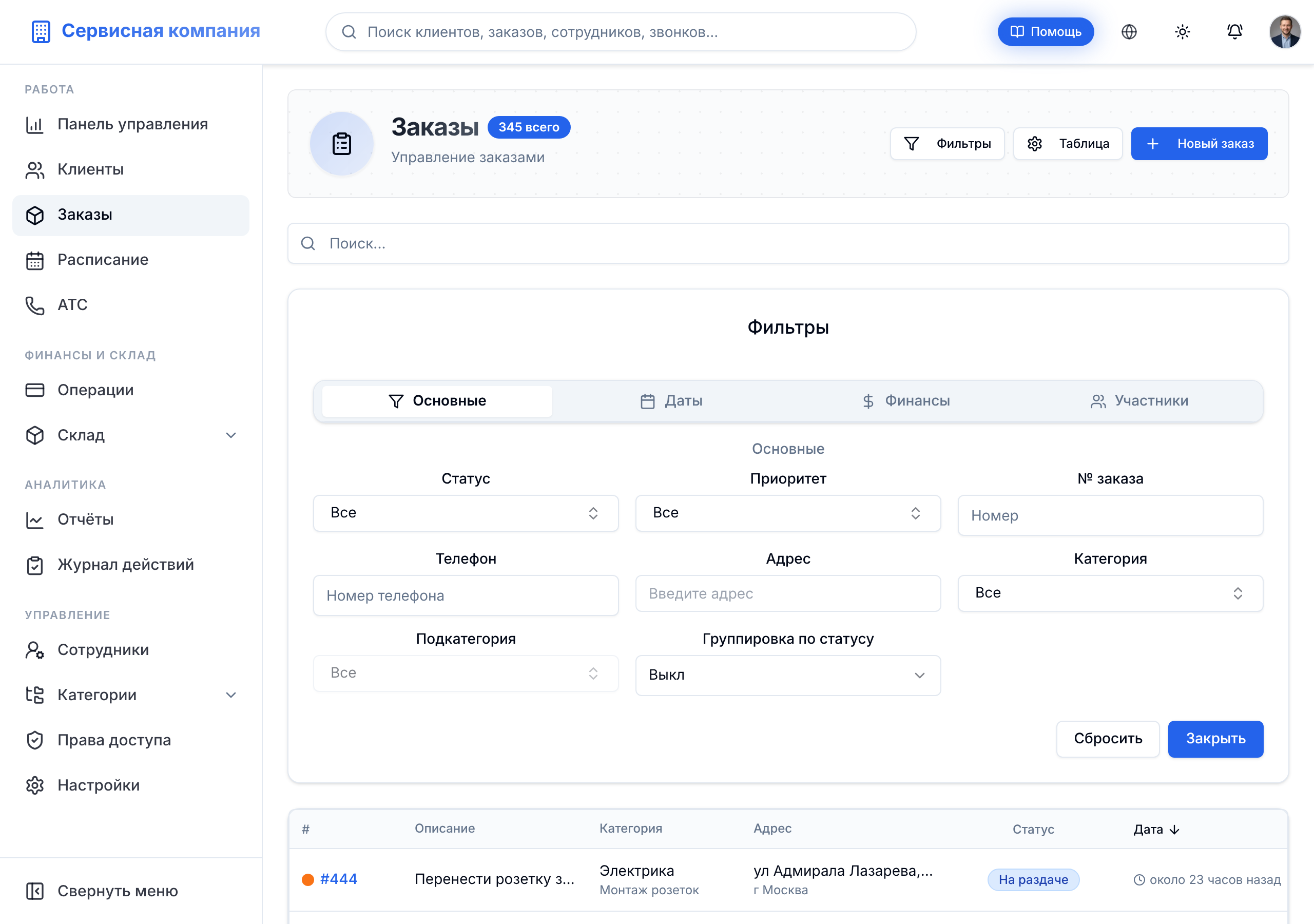Open Расписание calendar page

click(x=130, y=260)
